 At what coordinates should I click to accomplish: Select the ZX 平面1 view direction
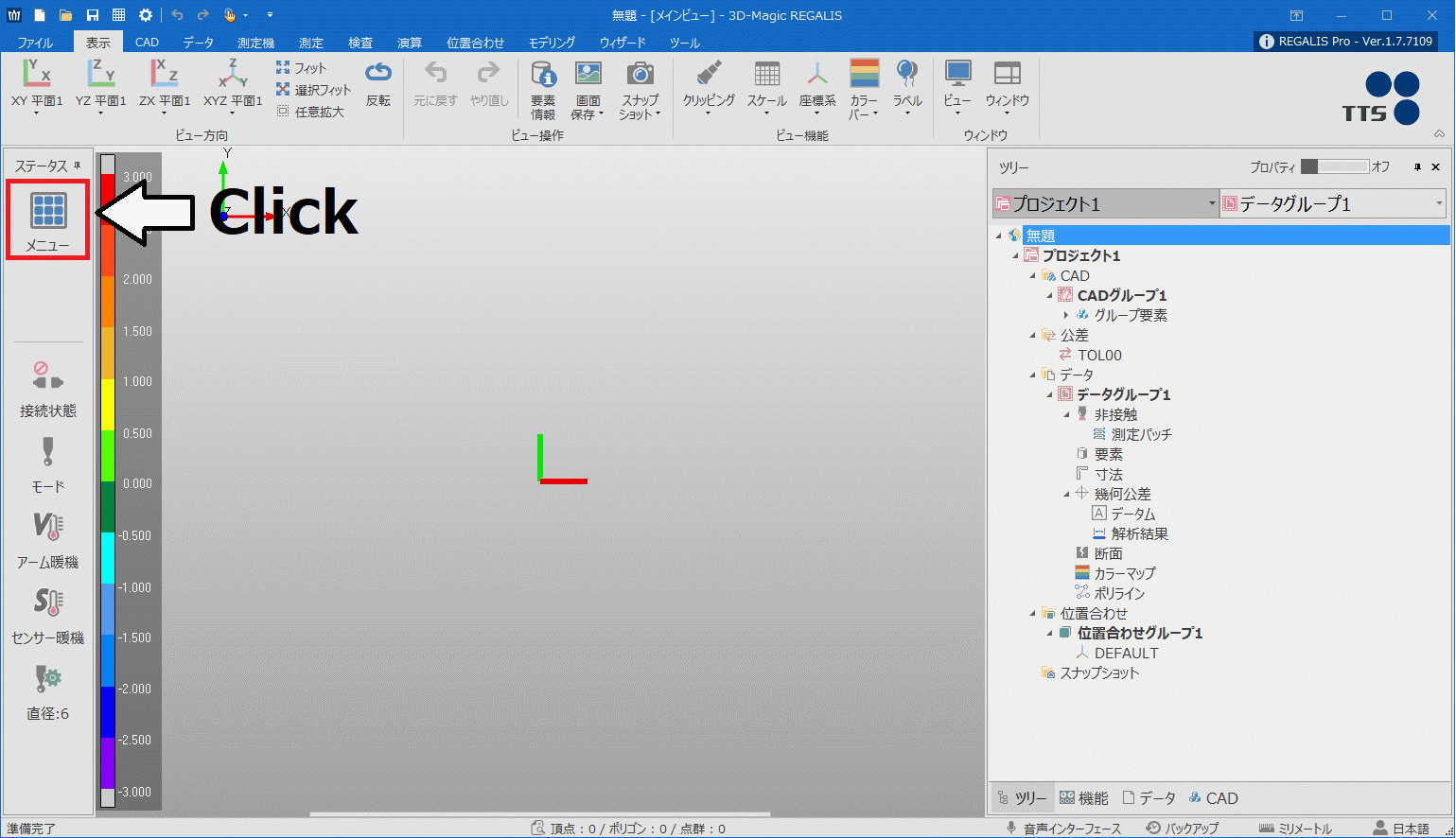[x=165, y=86]
